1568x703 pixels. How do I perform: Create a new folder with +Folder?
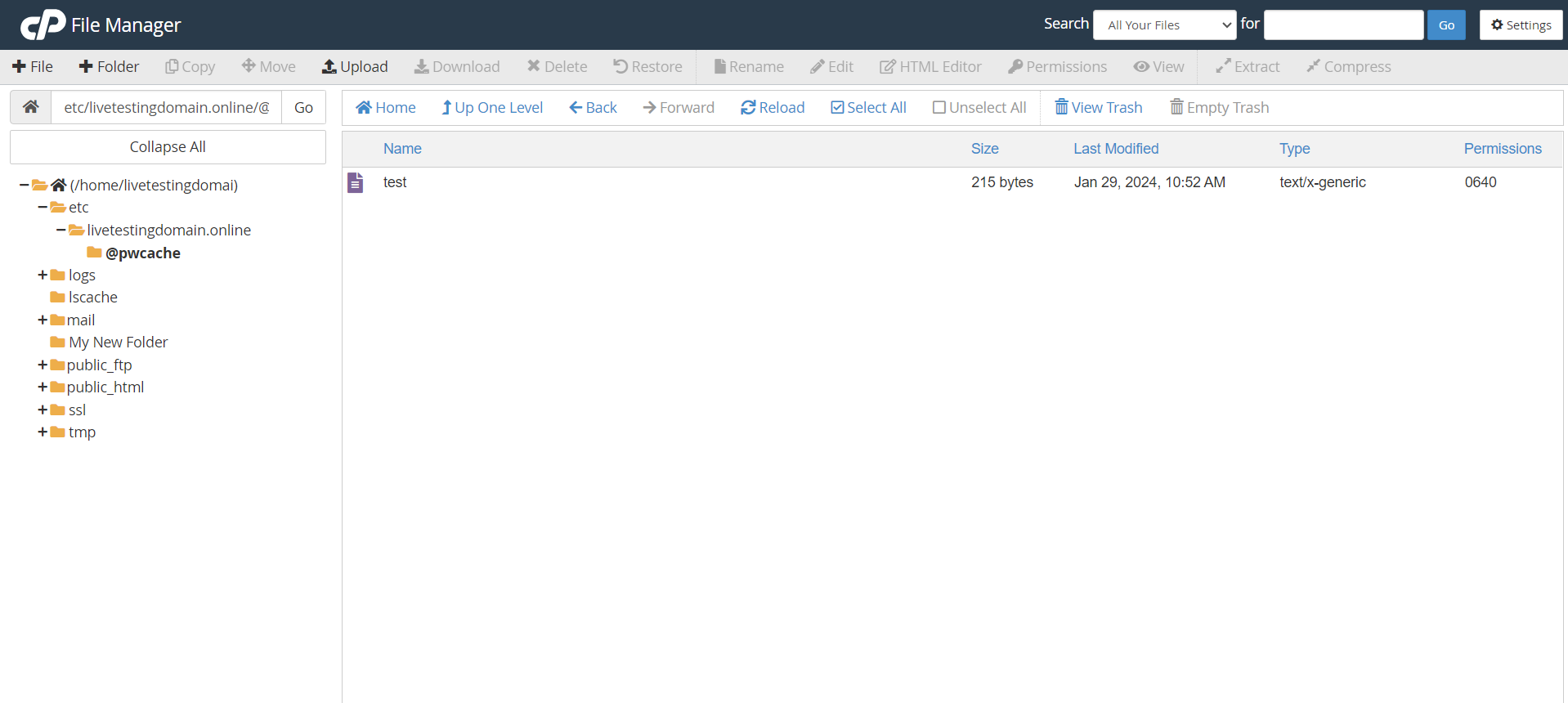109,66
